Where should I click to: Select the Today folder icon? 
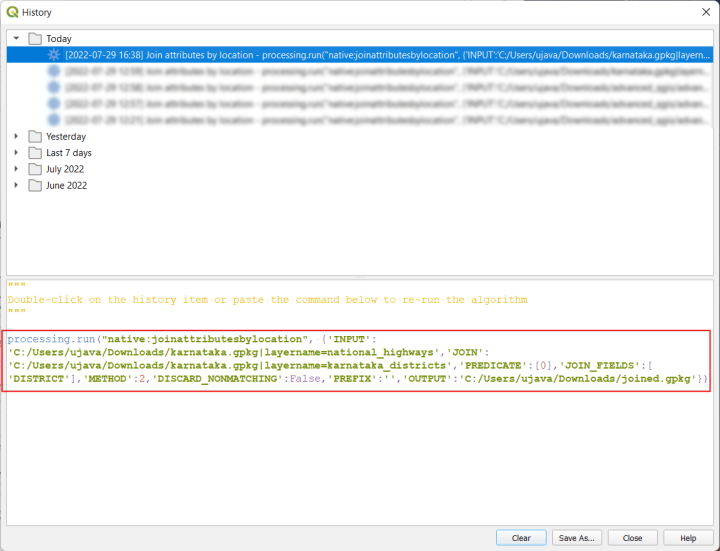tap(35, 39)
